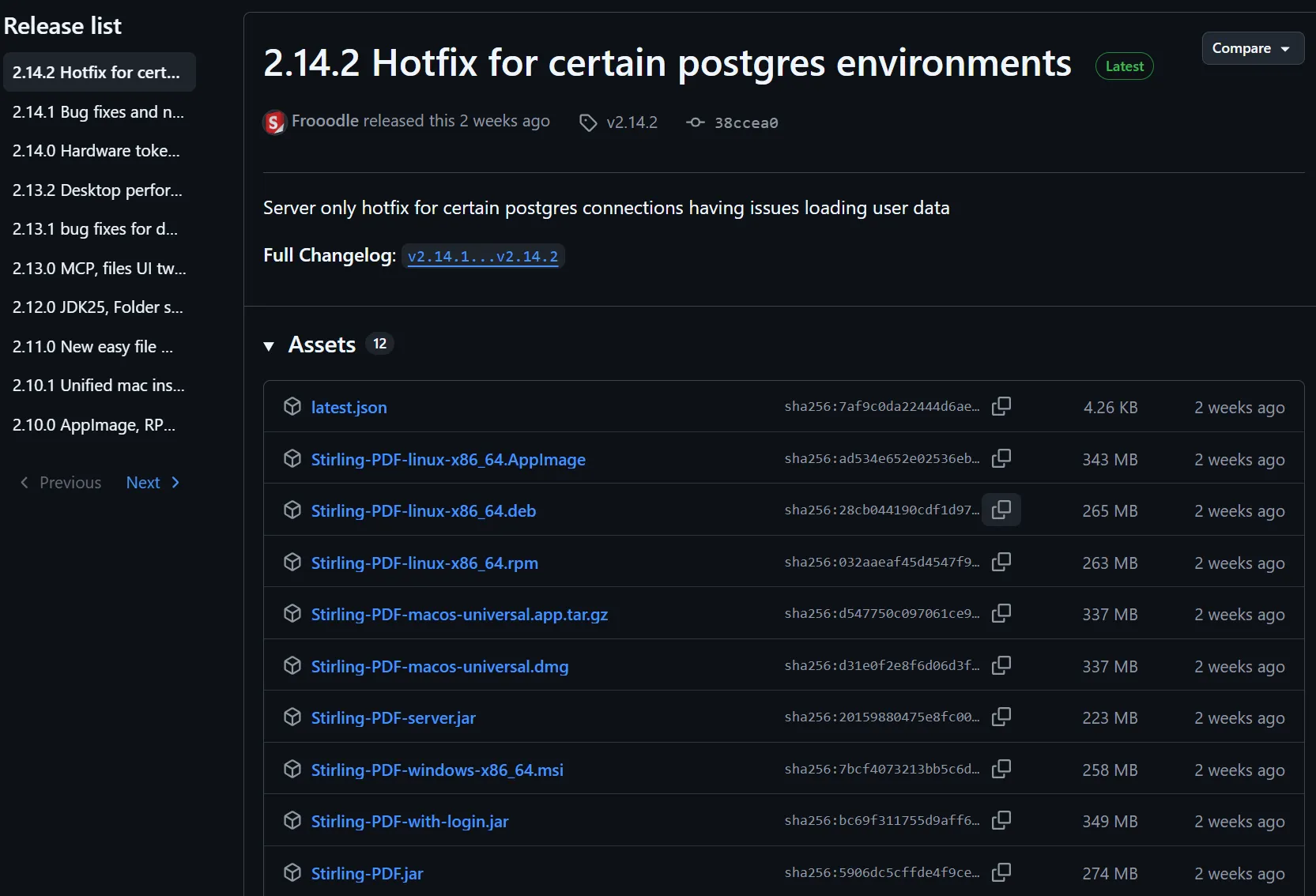Open the v2.14.2 tag link
Screen dimensions: 1316x896
click(x=632, y=122)
